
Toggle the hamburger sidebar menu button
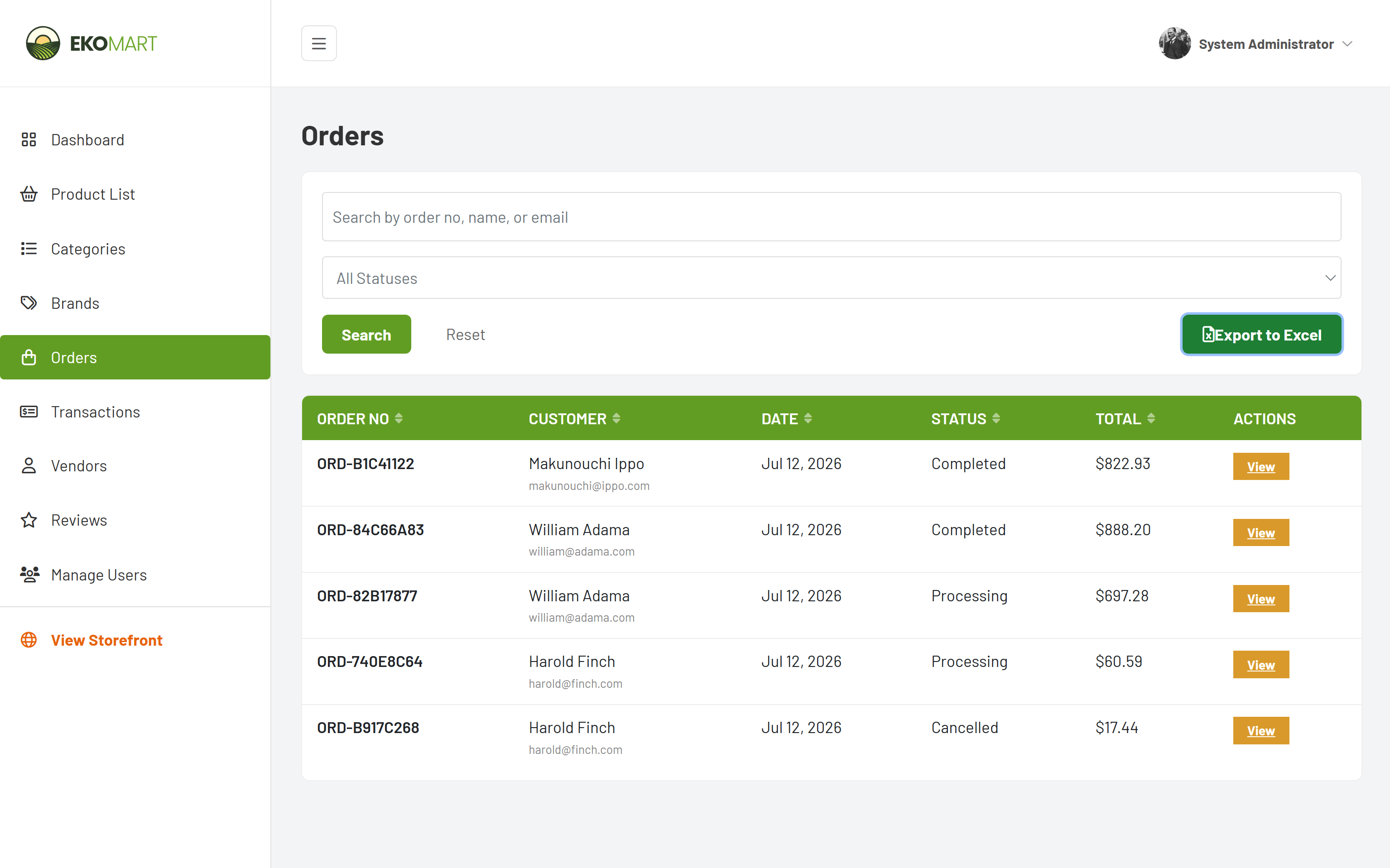319,43
